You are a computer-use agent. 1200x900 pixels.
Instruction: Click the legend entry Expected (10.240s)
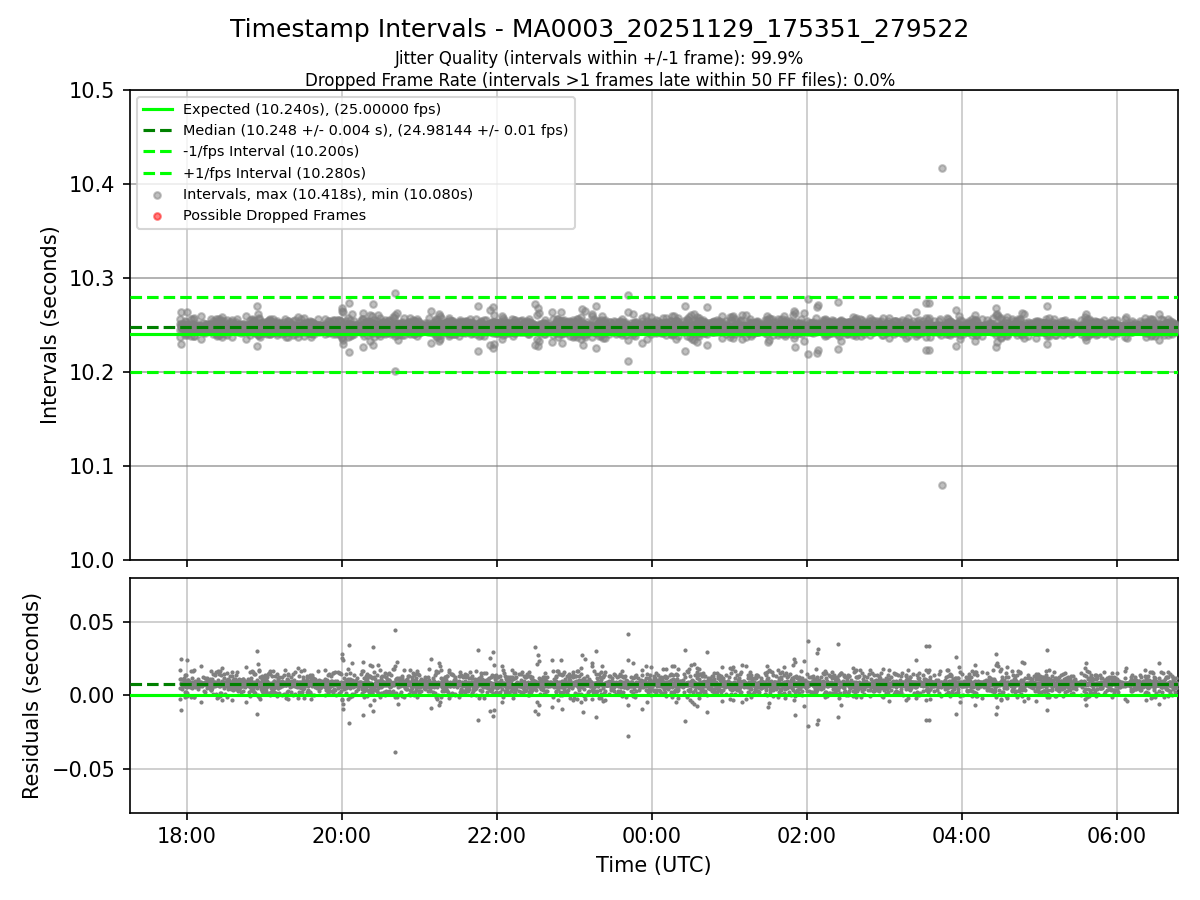[x=312, y=109]
